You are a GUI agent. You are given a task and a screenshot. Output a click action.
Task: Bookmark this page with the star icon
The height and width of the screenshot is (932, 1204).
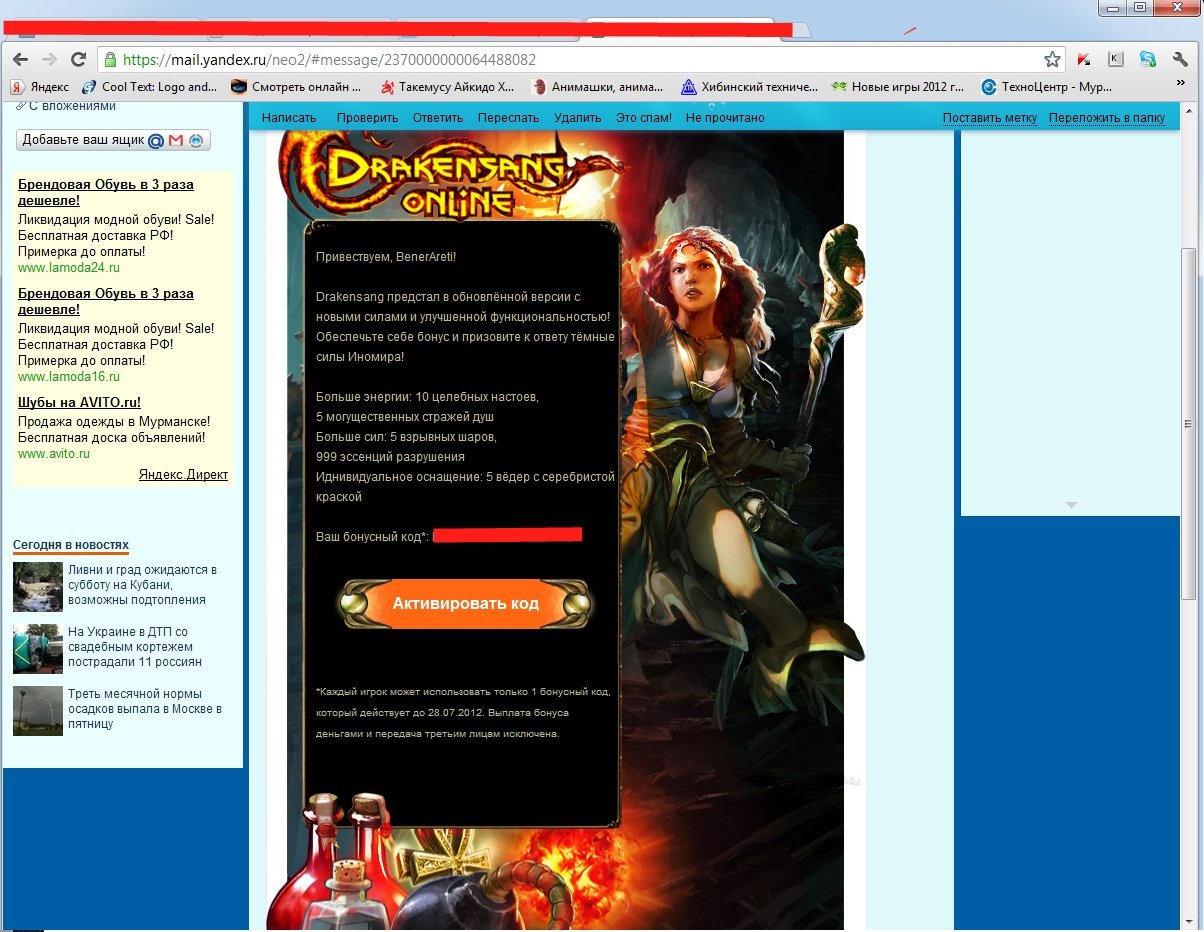[x=1052, y=59]
